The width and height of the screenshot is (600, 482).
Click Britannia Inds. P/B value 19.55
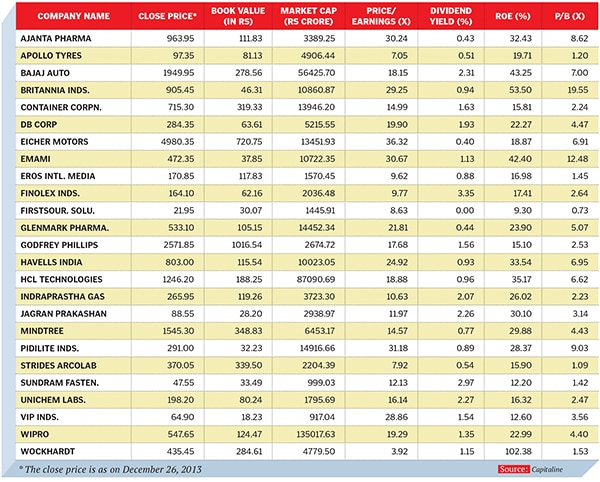577,89
